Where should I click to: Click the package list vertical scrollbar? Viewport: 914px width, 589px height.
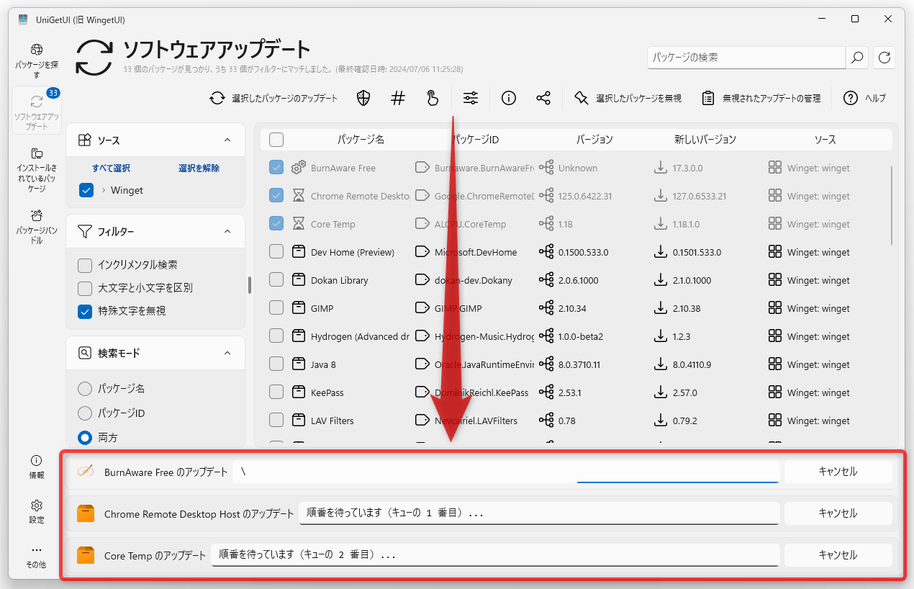click(x=891, y=205)
